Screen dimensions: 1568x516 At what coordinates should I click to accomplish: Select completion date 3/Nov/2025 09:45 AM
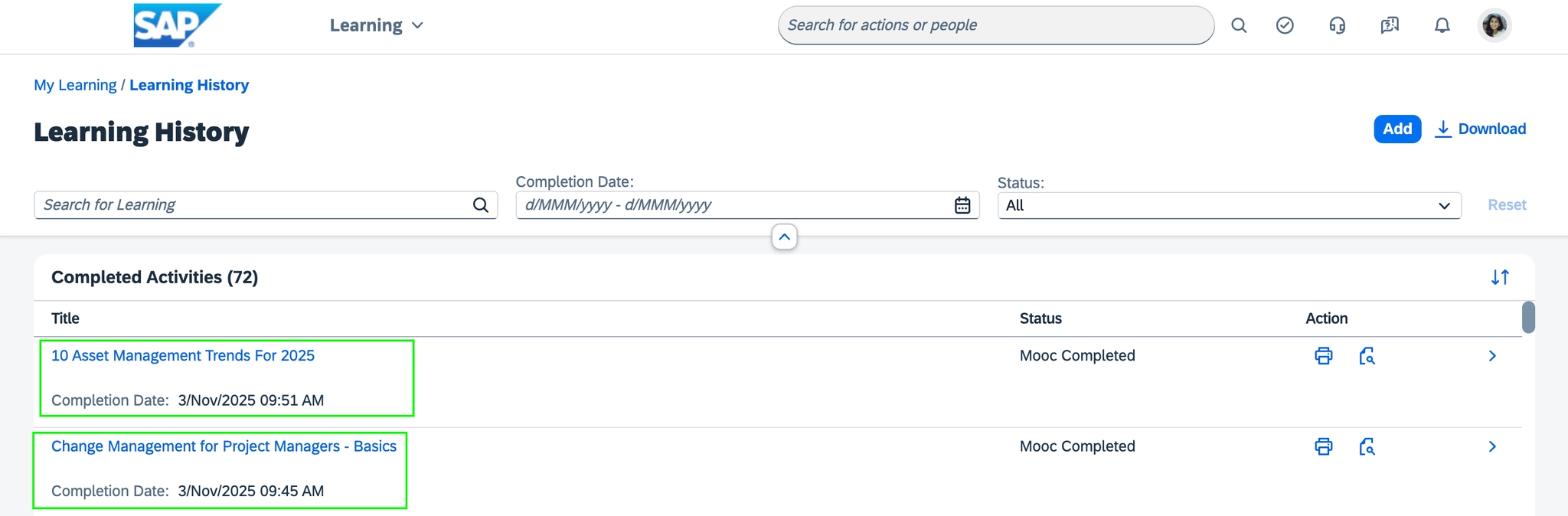tap(251, 491)
